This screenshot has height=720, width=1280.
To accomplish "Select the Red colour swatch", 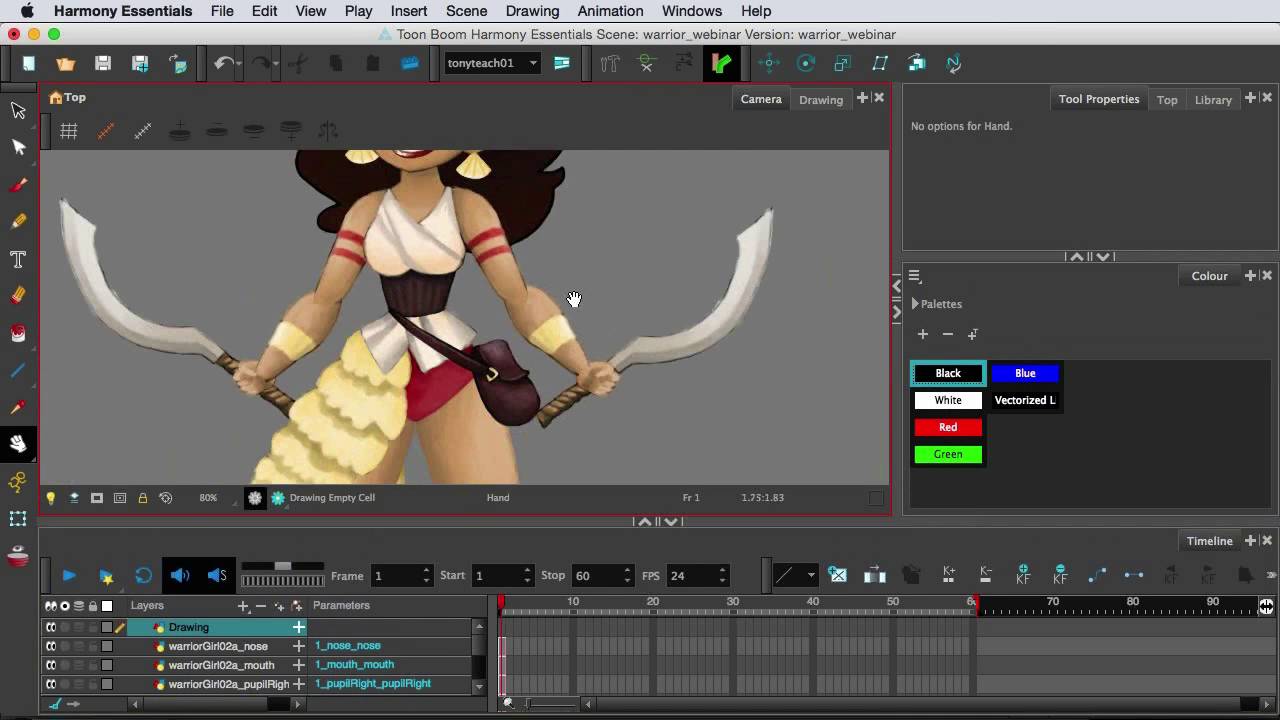I will [x=948, y=427].
